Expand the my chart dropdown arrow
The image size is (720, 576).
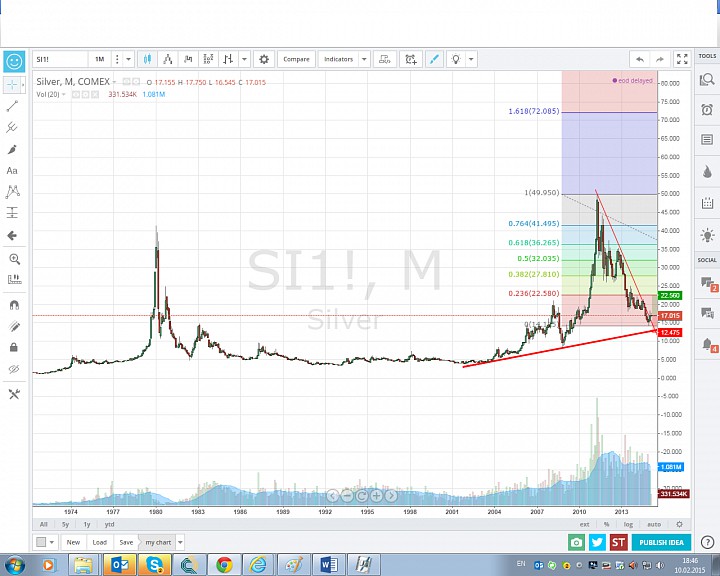click(180, 542)
